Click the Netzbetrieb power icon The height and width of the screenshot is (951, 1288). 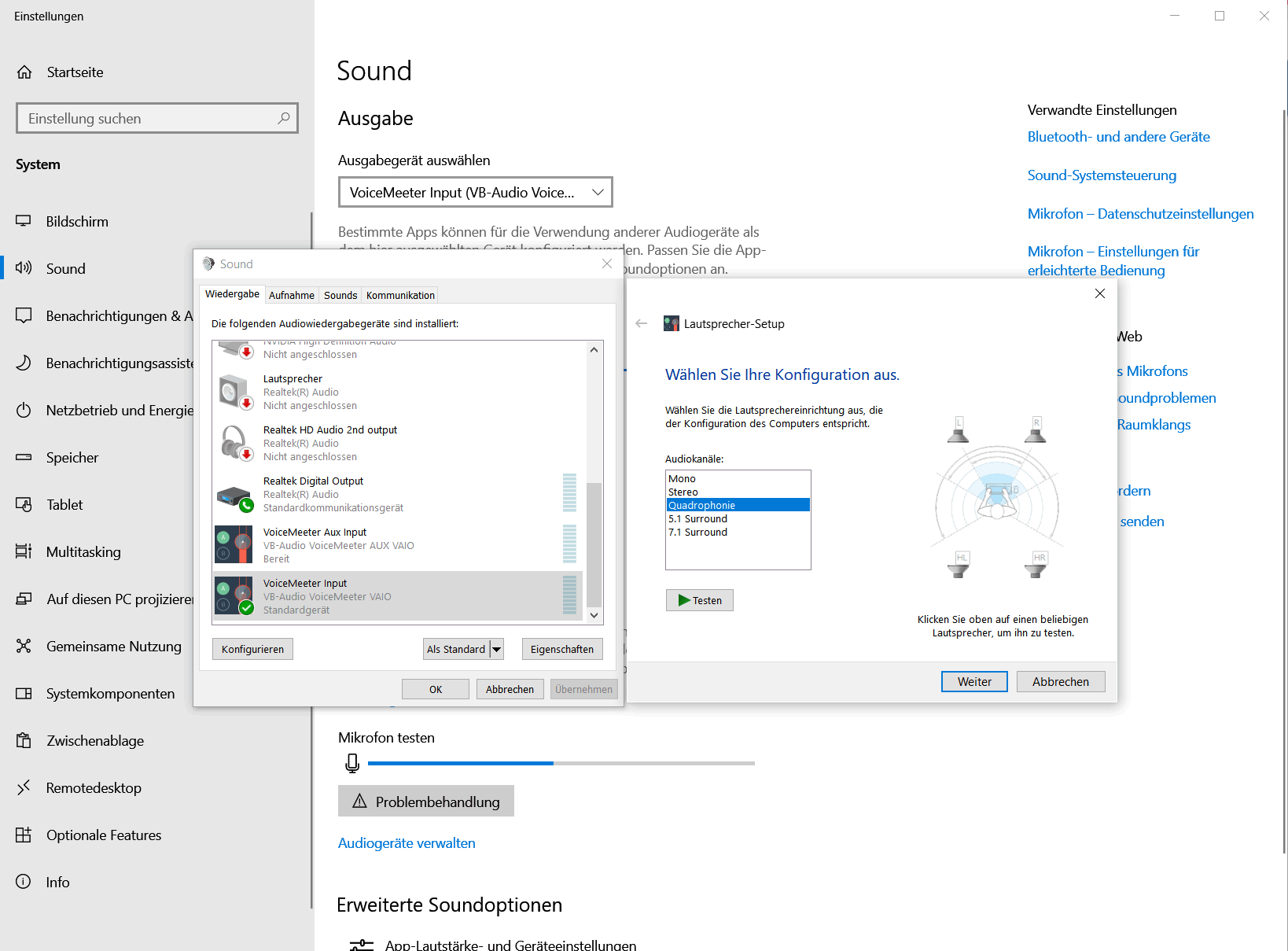click(x=24, y=410)
